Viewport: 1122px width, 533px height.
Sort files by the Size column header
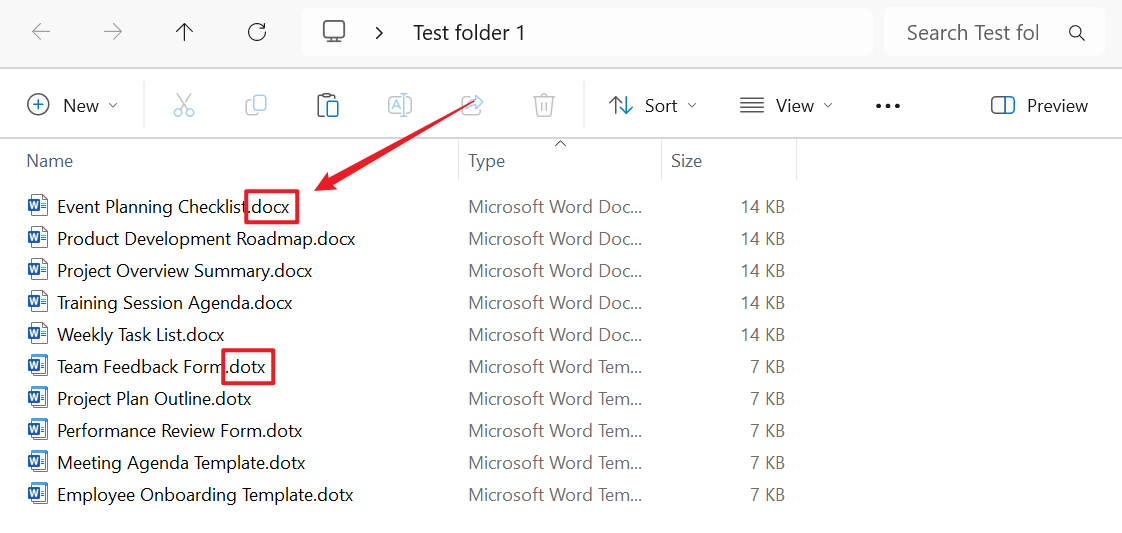click(686, 161)
